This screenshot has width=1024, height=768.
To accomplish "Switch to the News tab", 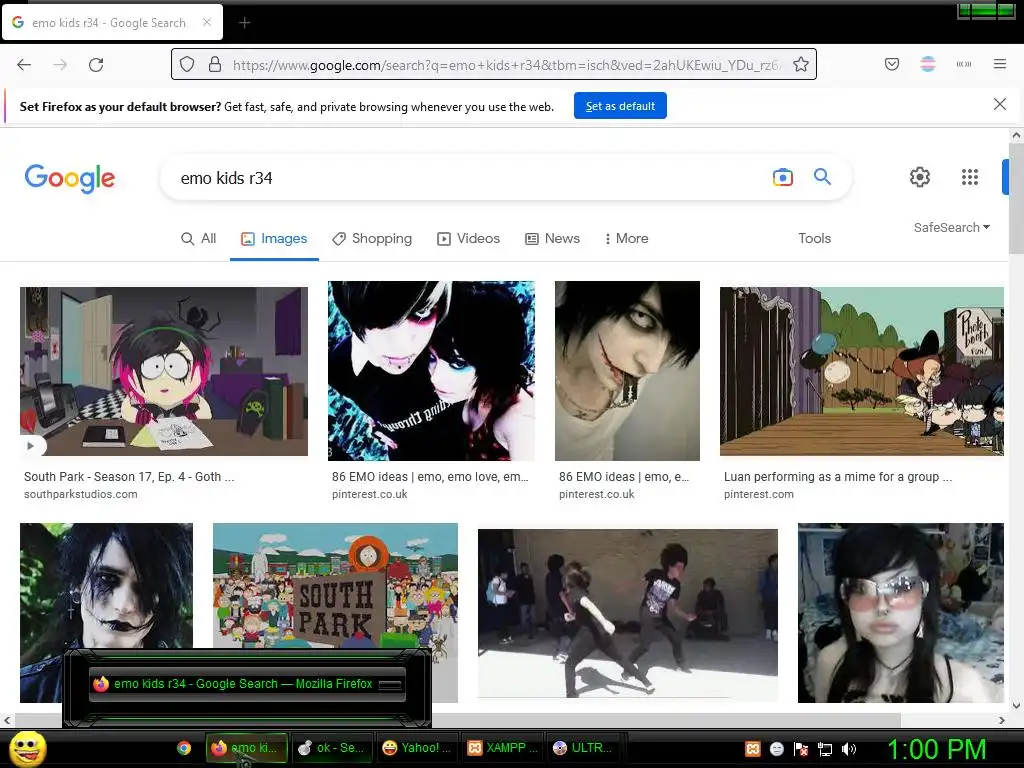I will 552,238.
